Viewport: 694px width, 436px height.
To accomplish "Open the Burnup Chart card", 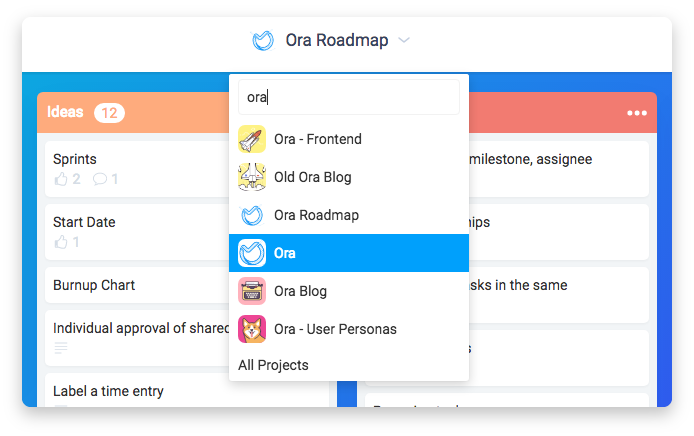I will point(94,285).
